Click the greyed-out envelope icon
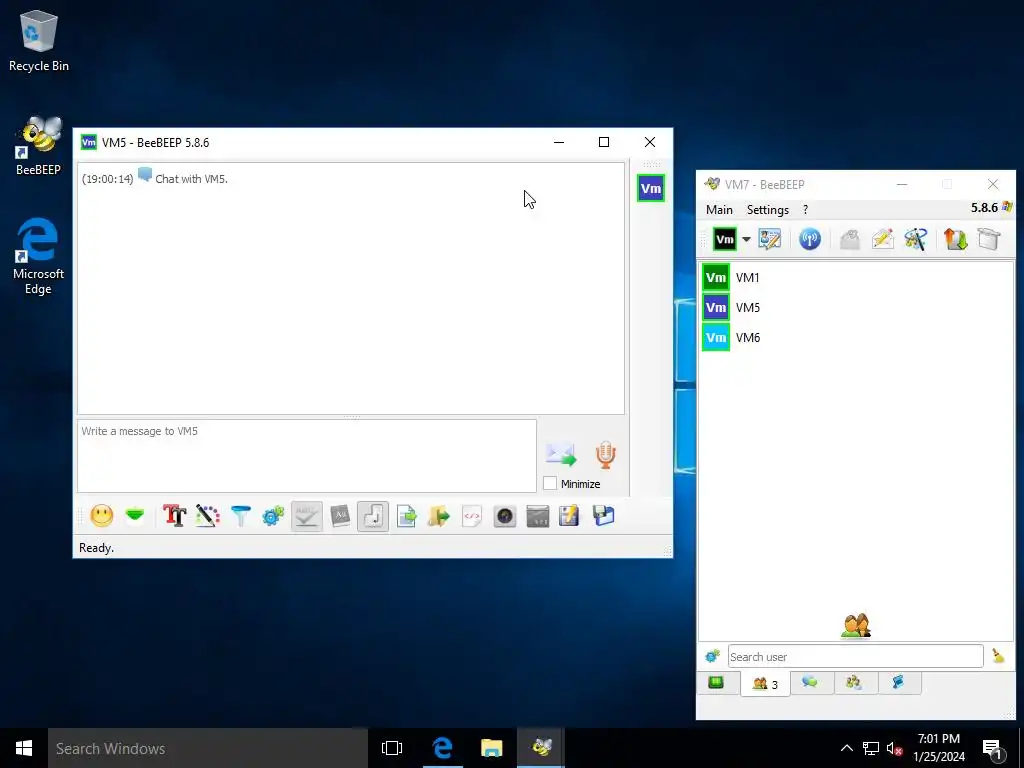 (x=850, y=239)
